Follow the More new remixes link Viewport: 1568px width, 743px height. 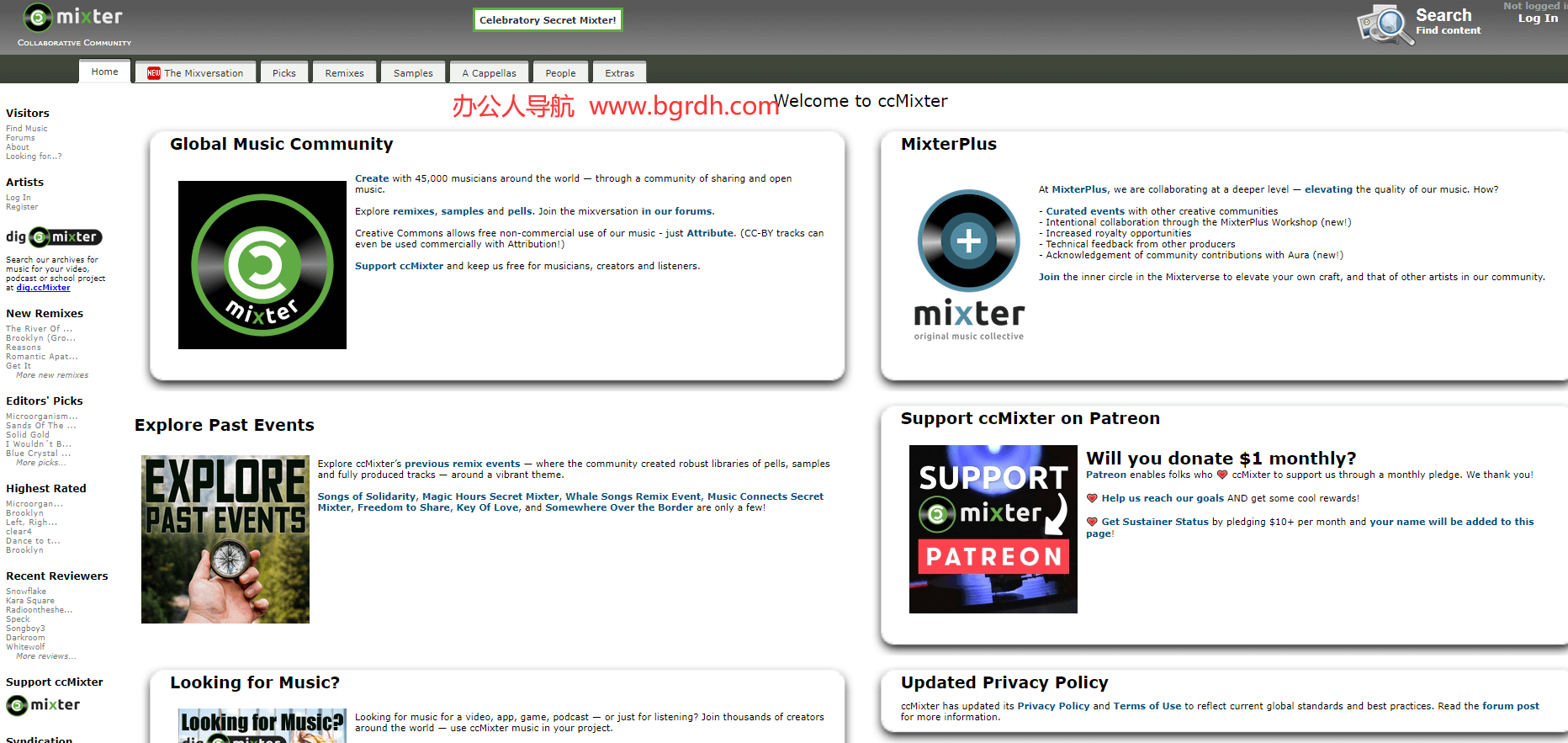51,375
